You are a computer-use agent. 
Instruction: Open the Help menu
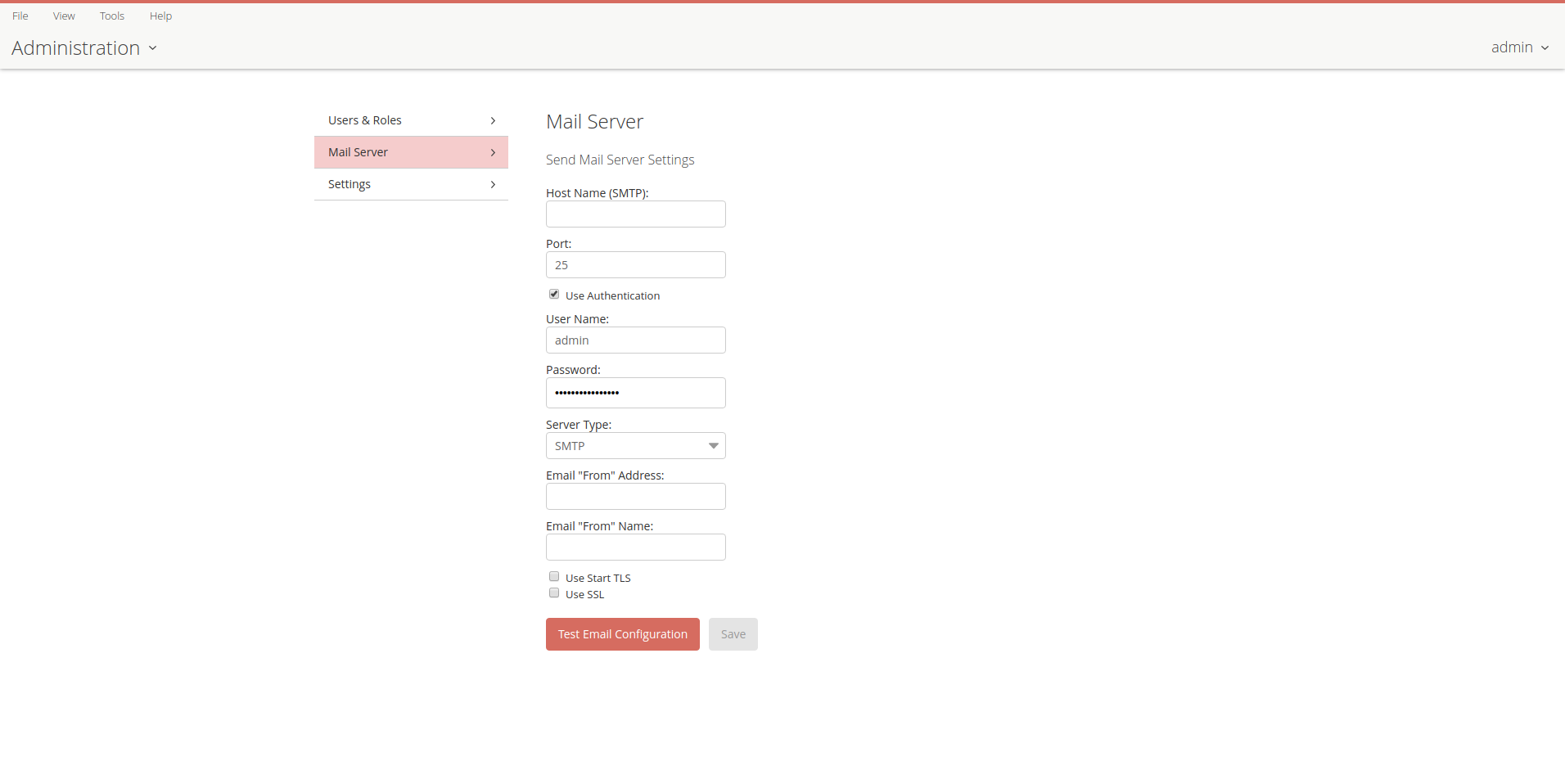coord(160,16)
